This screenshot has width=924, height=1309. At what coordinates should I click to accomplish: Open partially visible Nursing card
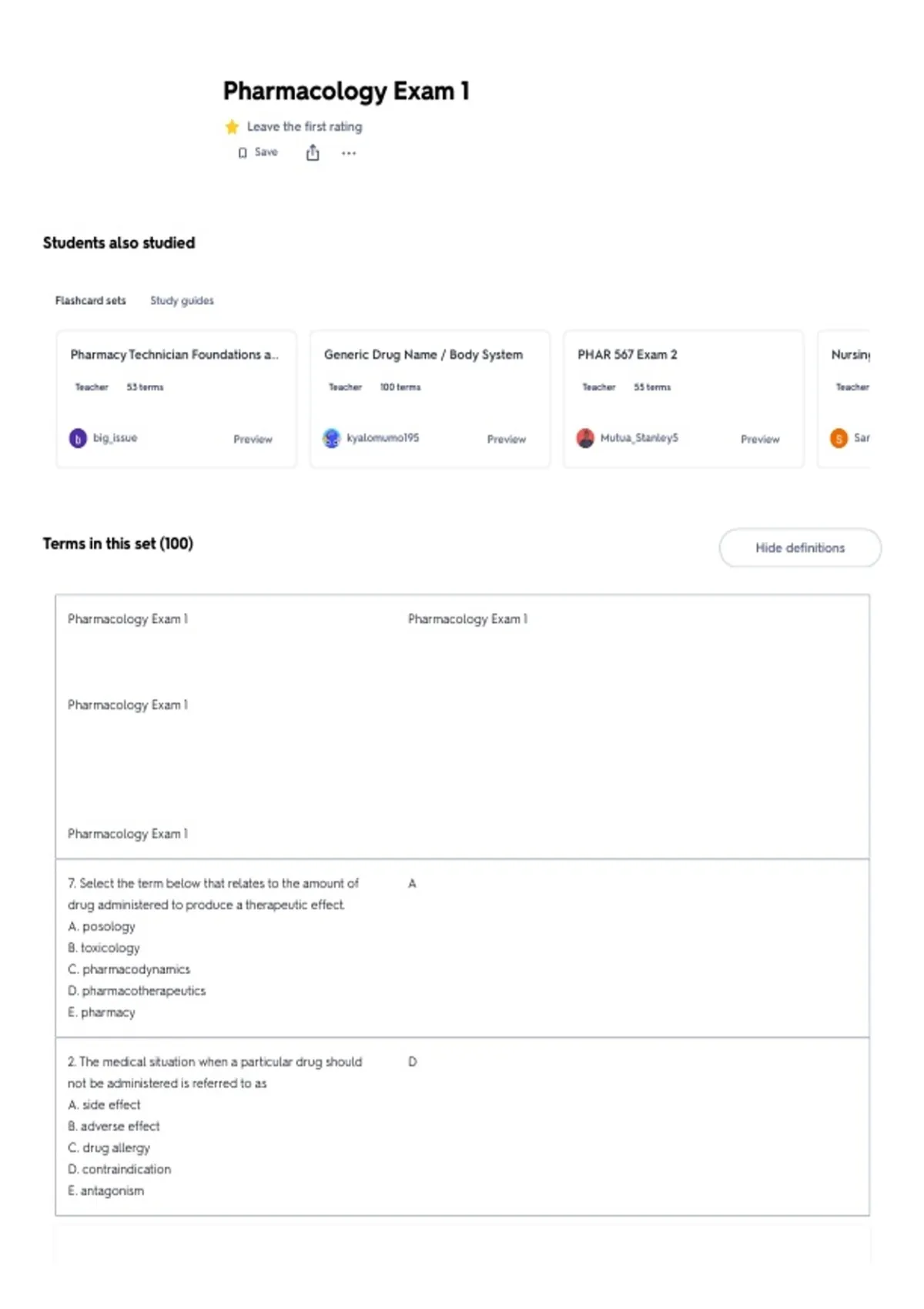[x=844, y=399]
